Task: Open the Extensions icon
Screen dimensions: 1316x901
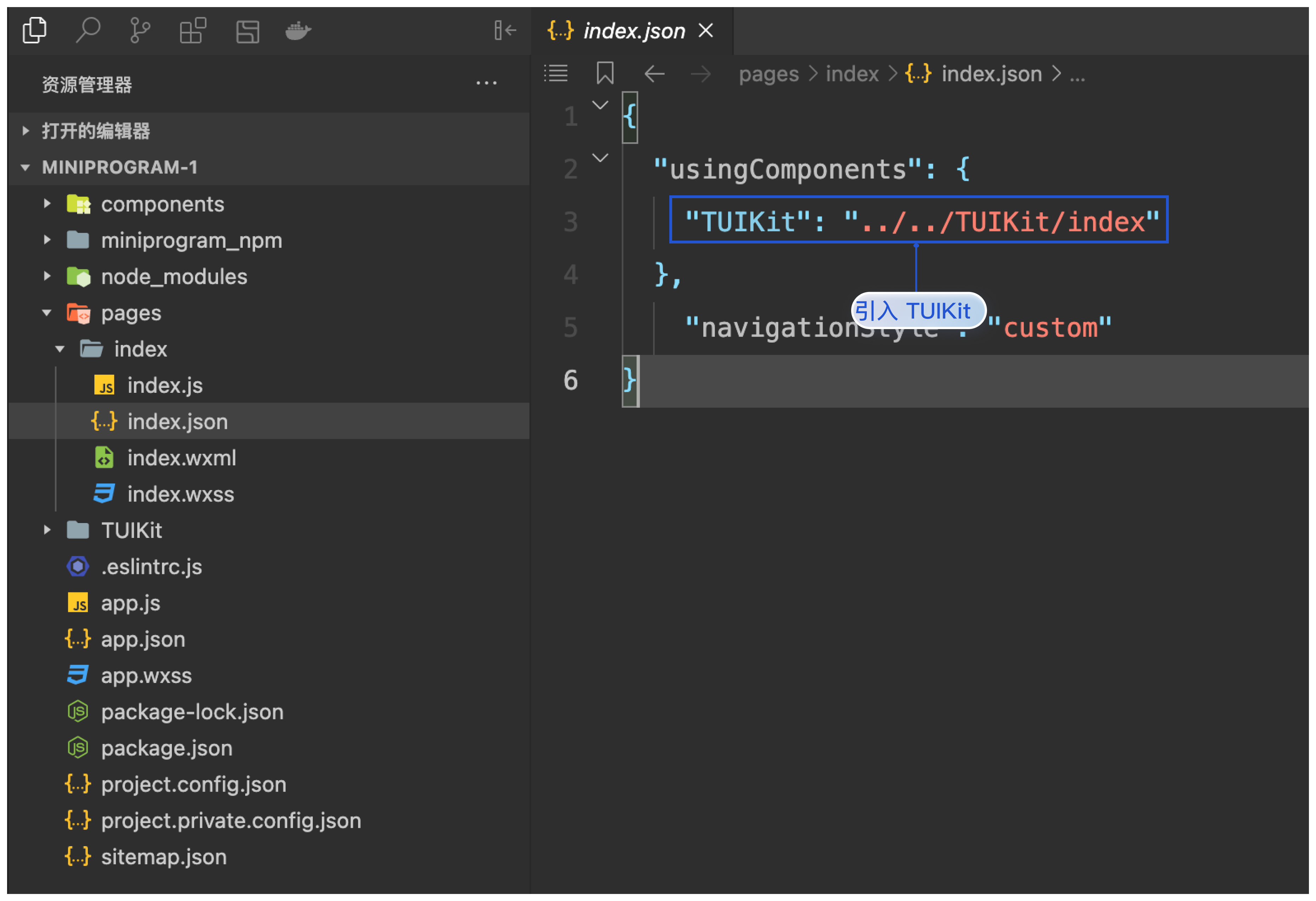Action: (x=192, y=30)
